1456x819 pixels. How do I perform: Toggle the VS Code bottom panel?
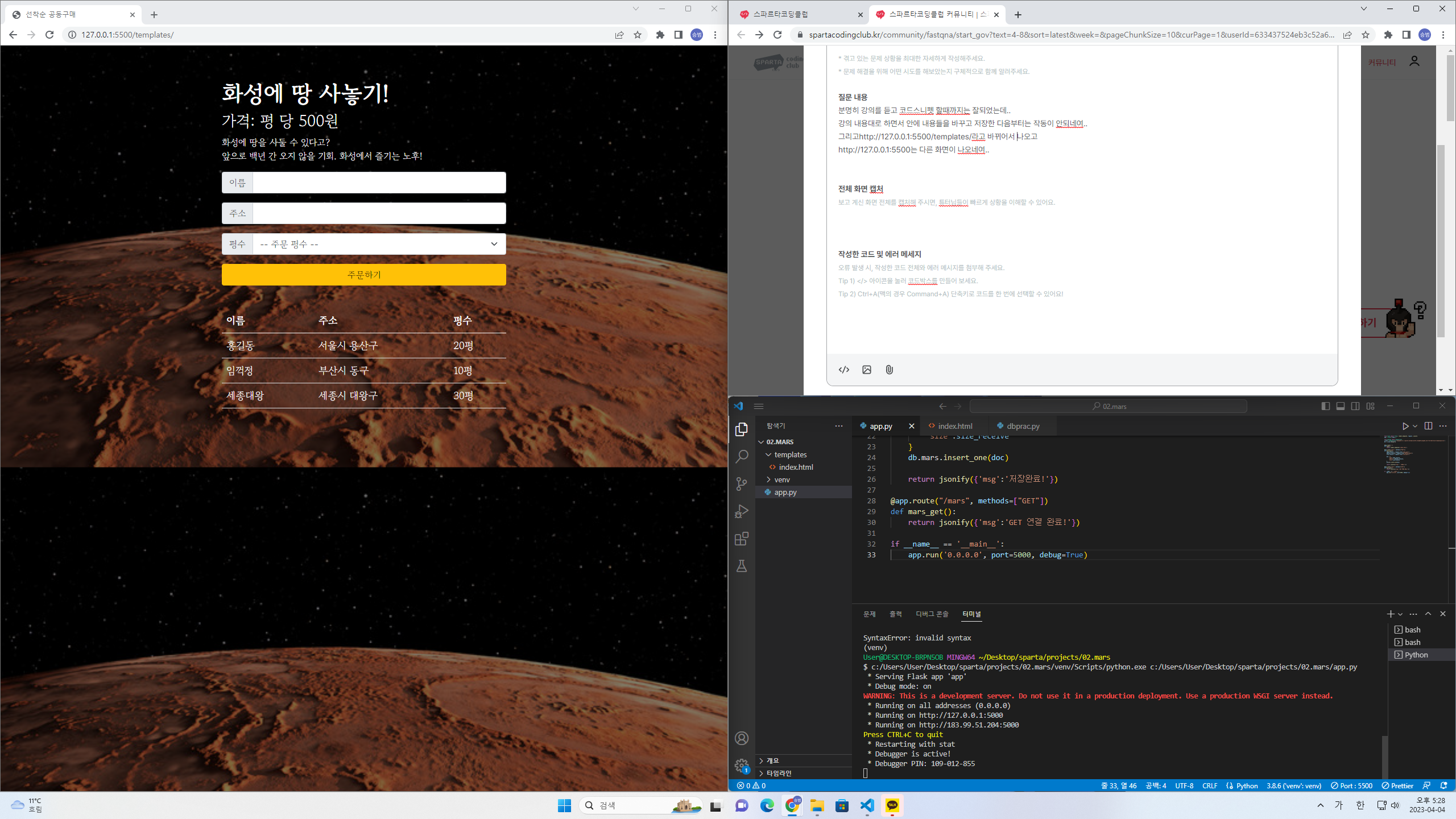point(1341,406)
